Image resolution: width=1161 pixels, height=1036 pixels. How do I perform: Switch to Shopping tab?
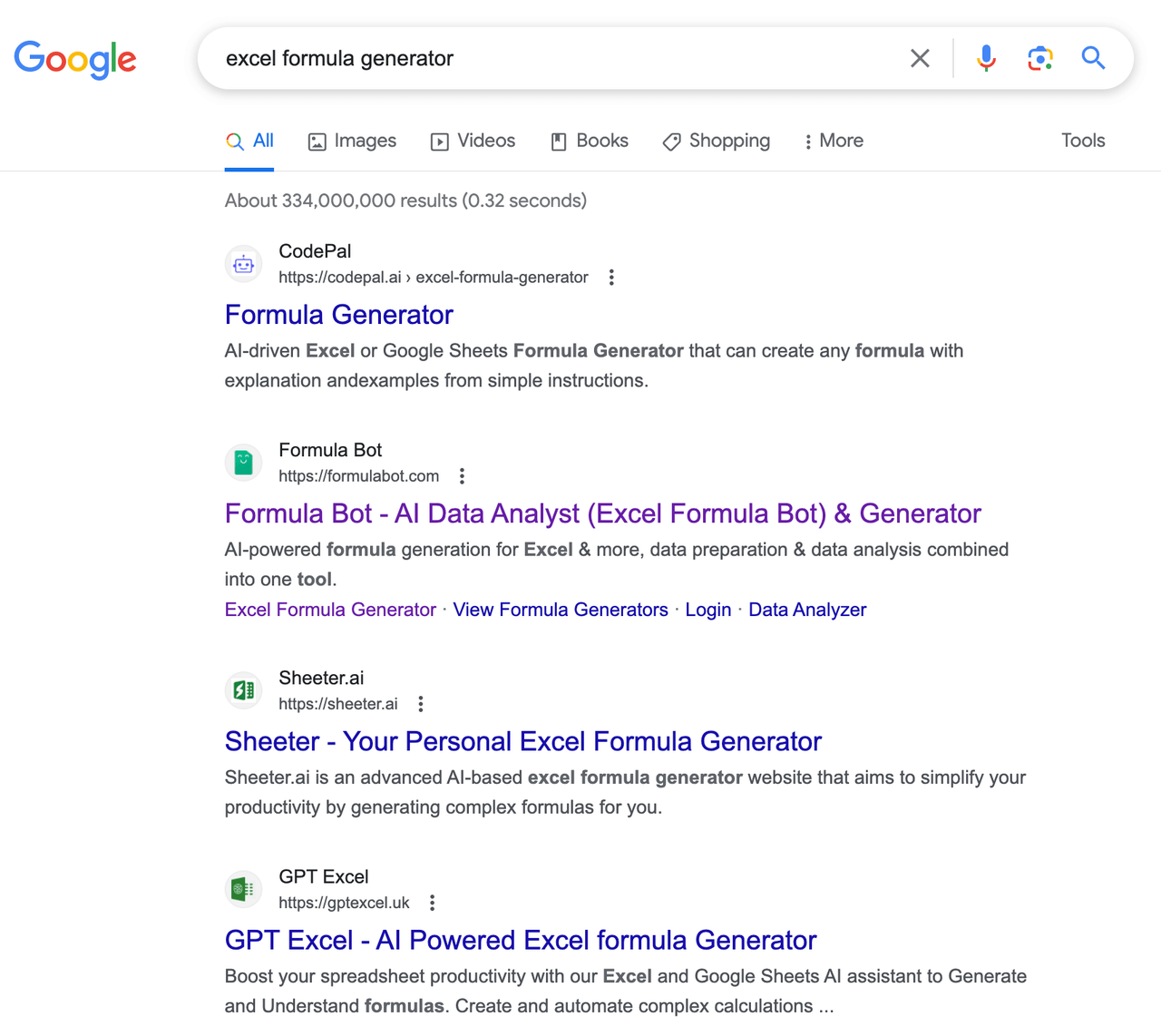point(717,141)
